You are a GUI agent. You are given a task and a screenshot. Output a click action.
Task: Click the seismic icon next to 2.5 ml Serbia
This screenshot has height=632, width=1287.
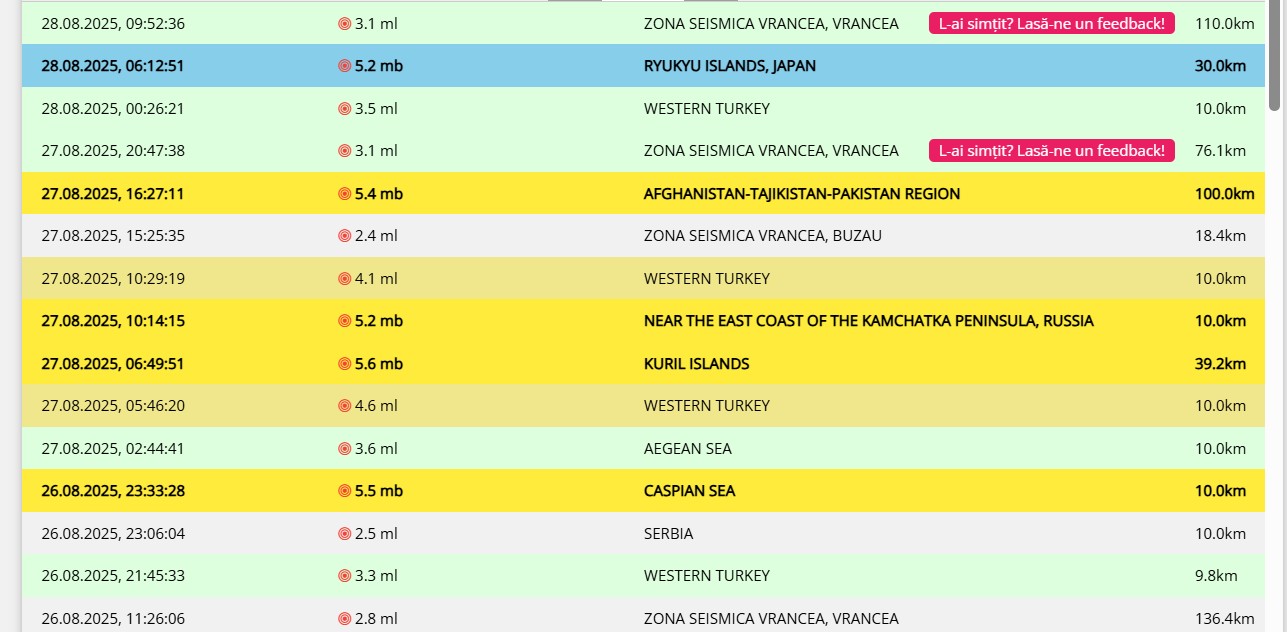click(x=345, y=534)
